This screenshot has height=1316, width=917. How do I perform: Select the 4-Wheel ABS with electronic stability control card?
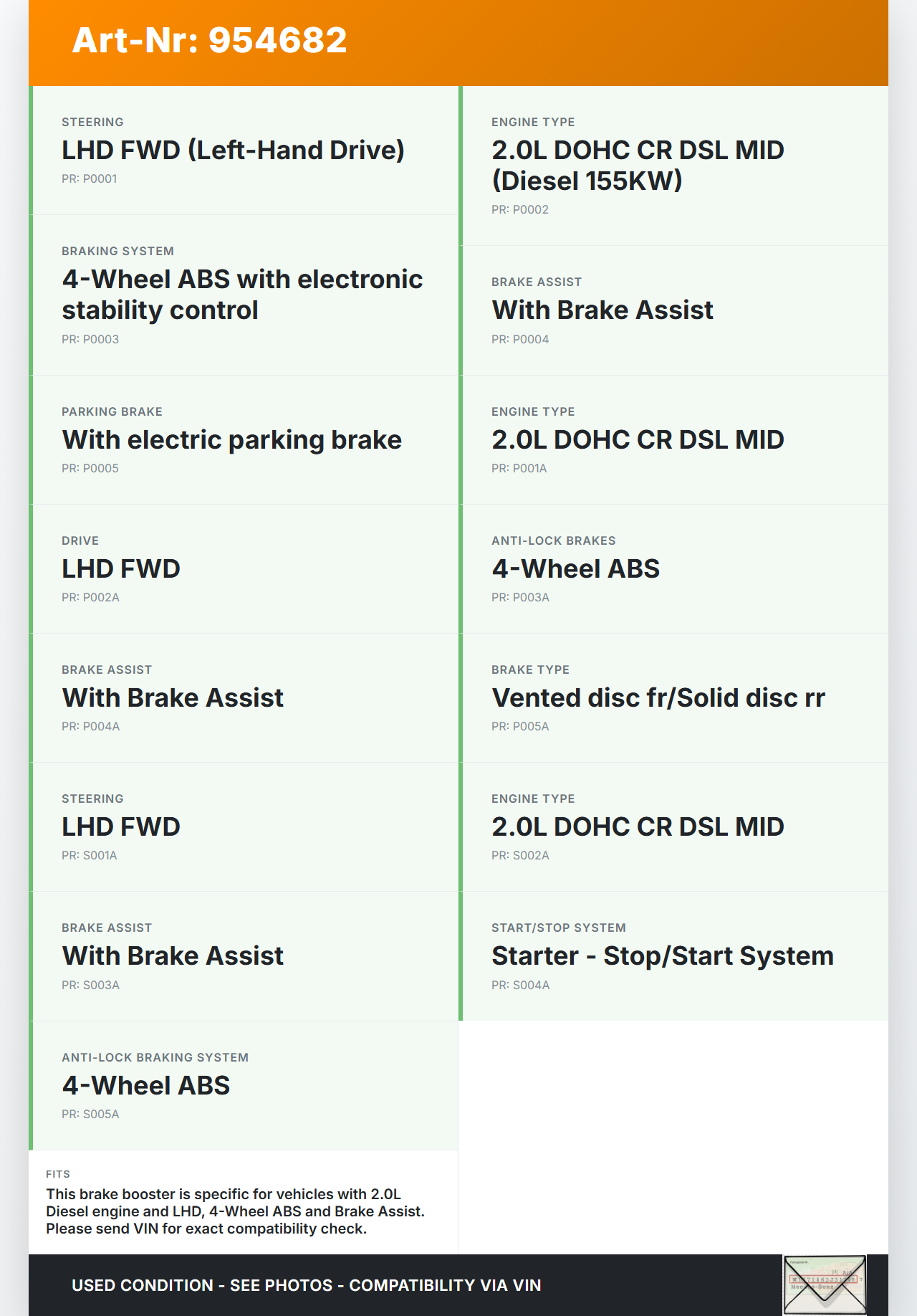coord(244,295)
